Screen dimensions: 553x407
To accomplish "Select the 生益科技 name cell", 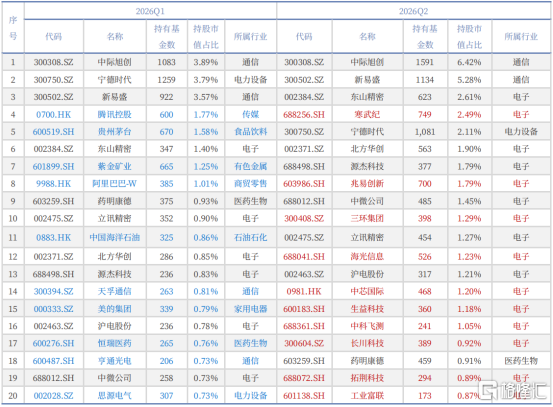I will 367,309.
